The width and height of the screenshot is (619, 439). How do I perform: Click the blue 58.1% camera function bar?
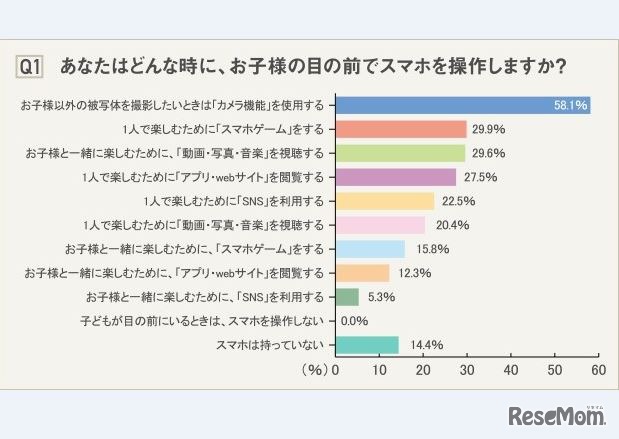point(460,105)
